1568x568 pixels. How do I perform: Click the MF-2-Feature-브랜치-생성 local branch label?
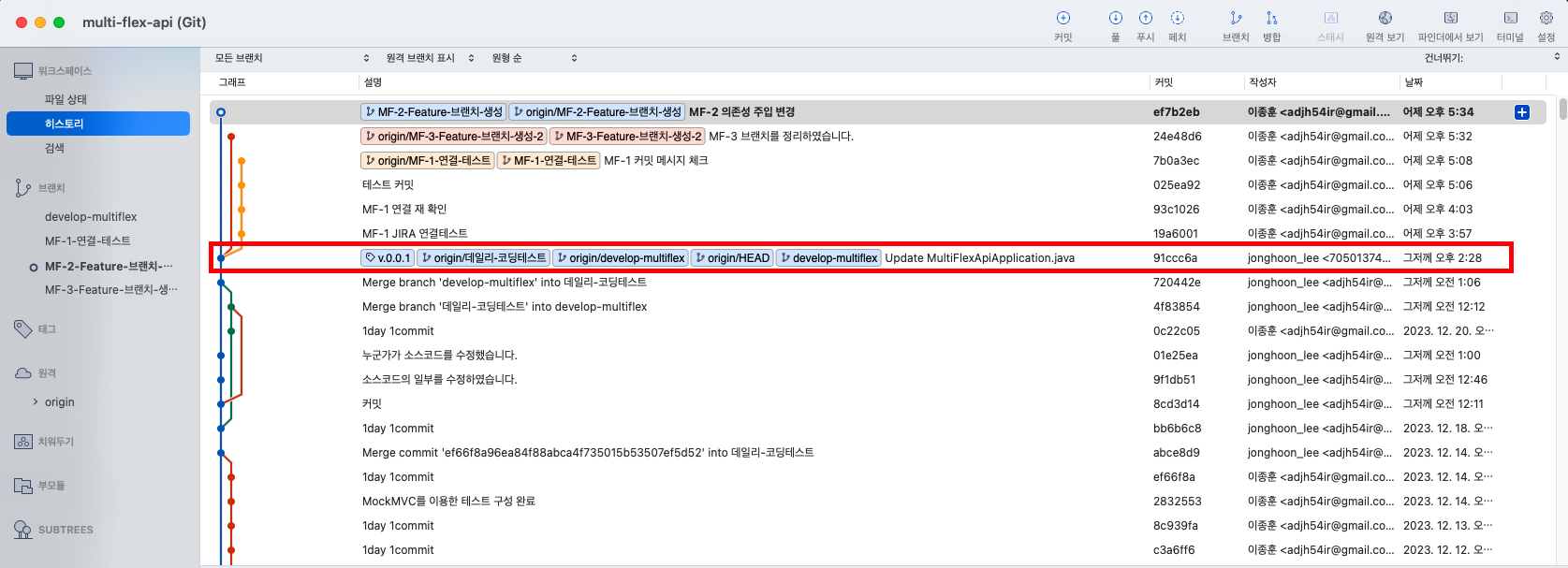pyautogui.click(x=433, y=112)
